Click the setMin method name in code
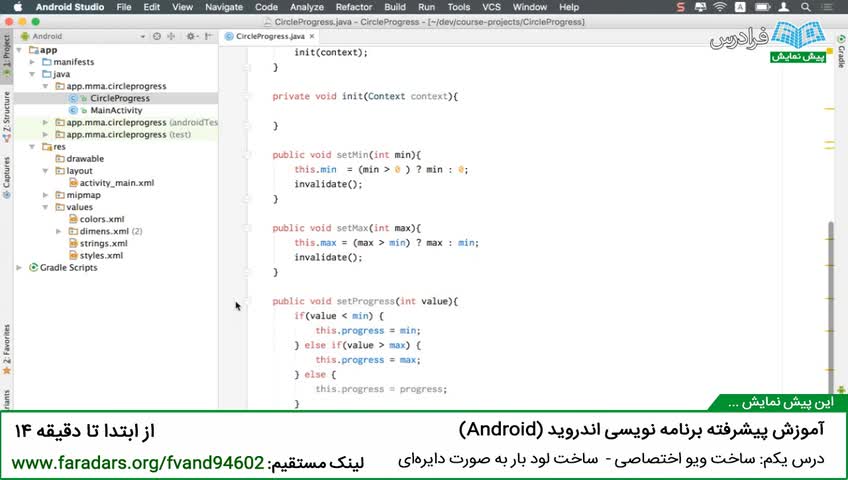This screenshot has width=848, height=480. (352, 155)
